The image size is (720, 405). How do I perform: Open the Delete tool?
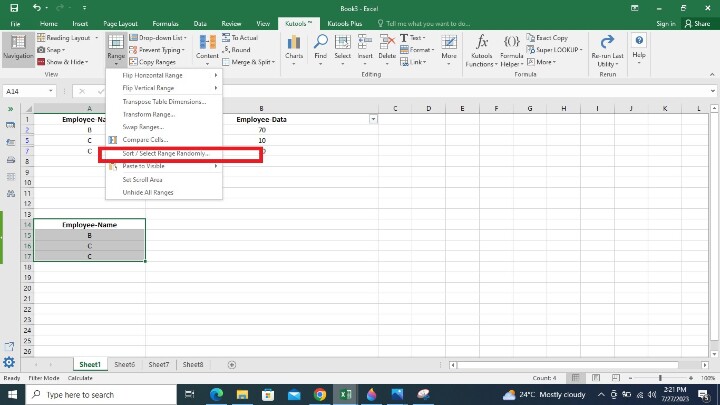[x=387, y=50]
